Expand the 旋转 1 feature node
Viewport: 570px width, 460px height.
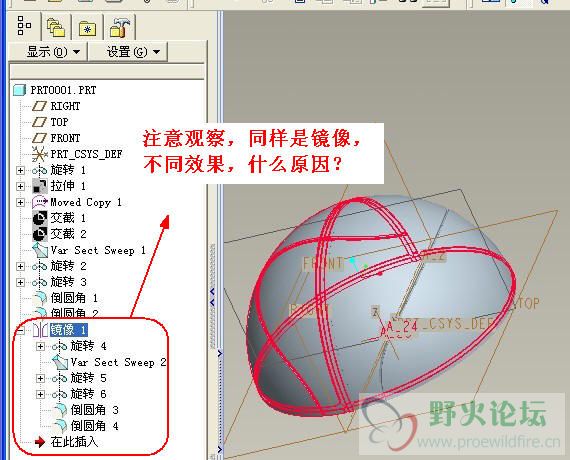(x=20, y=170)
